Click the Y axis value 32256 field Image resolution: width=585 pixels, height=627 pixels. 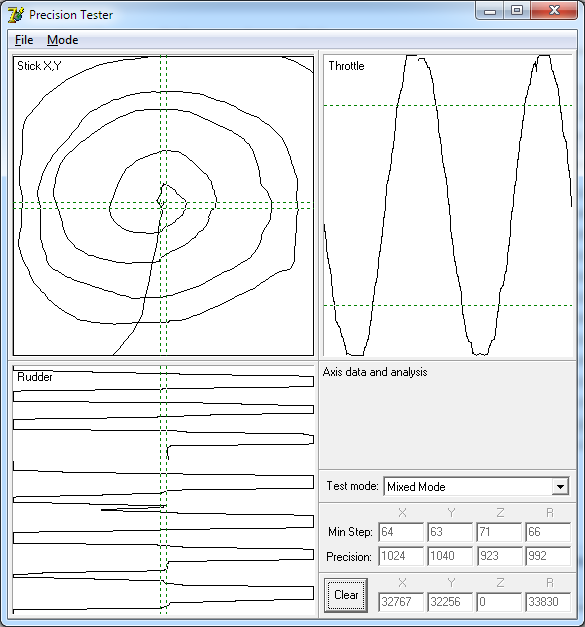(x=450, y=602)
